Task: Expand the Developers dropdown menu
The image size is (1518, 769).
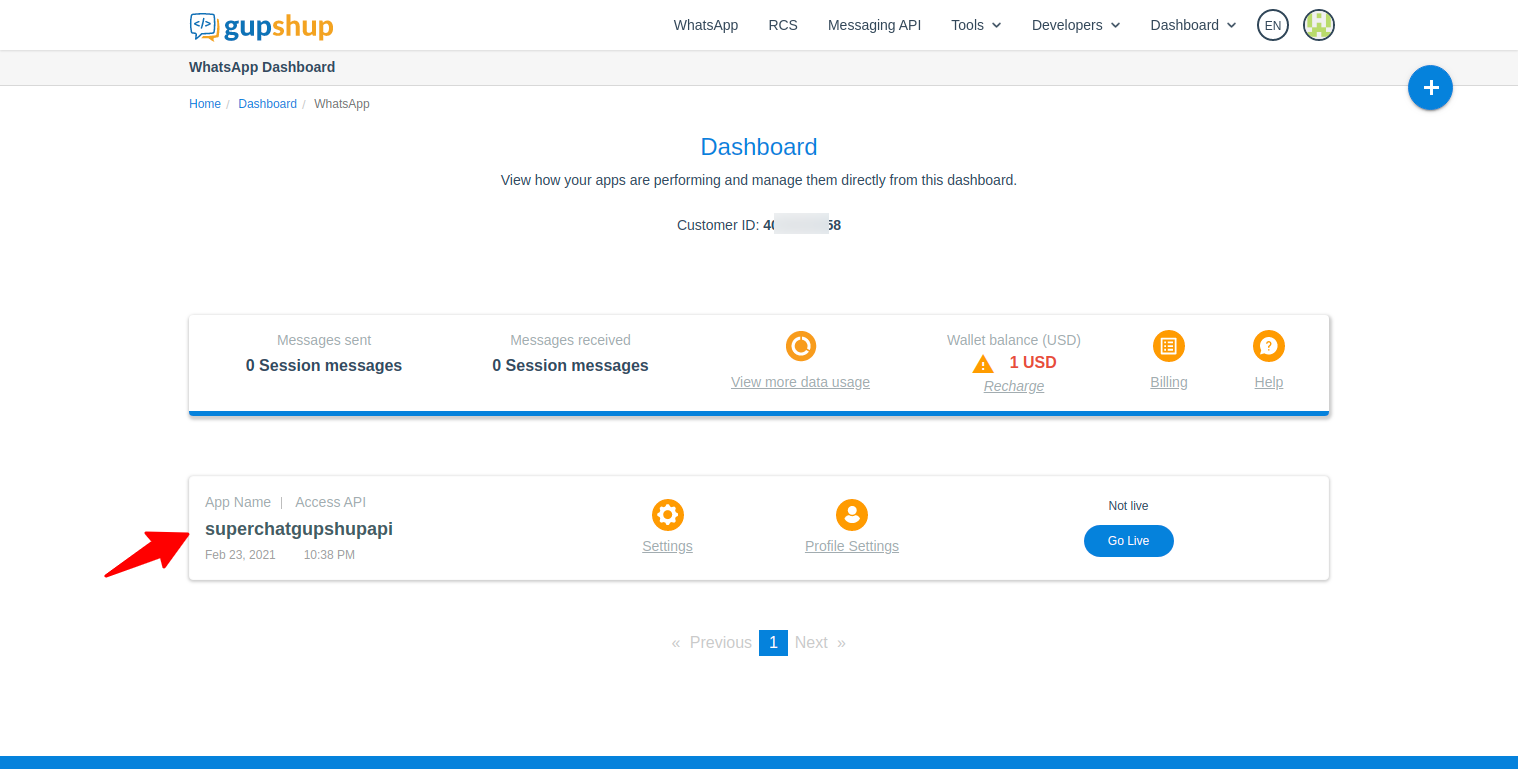Action: click(x=1076, y=25)
